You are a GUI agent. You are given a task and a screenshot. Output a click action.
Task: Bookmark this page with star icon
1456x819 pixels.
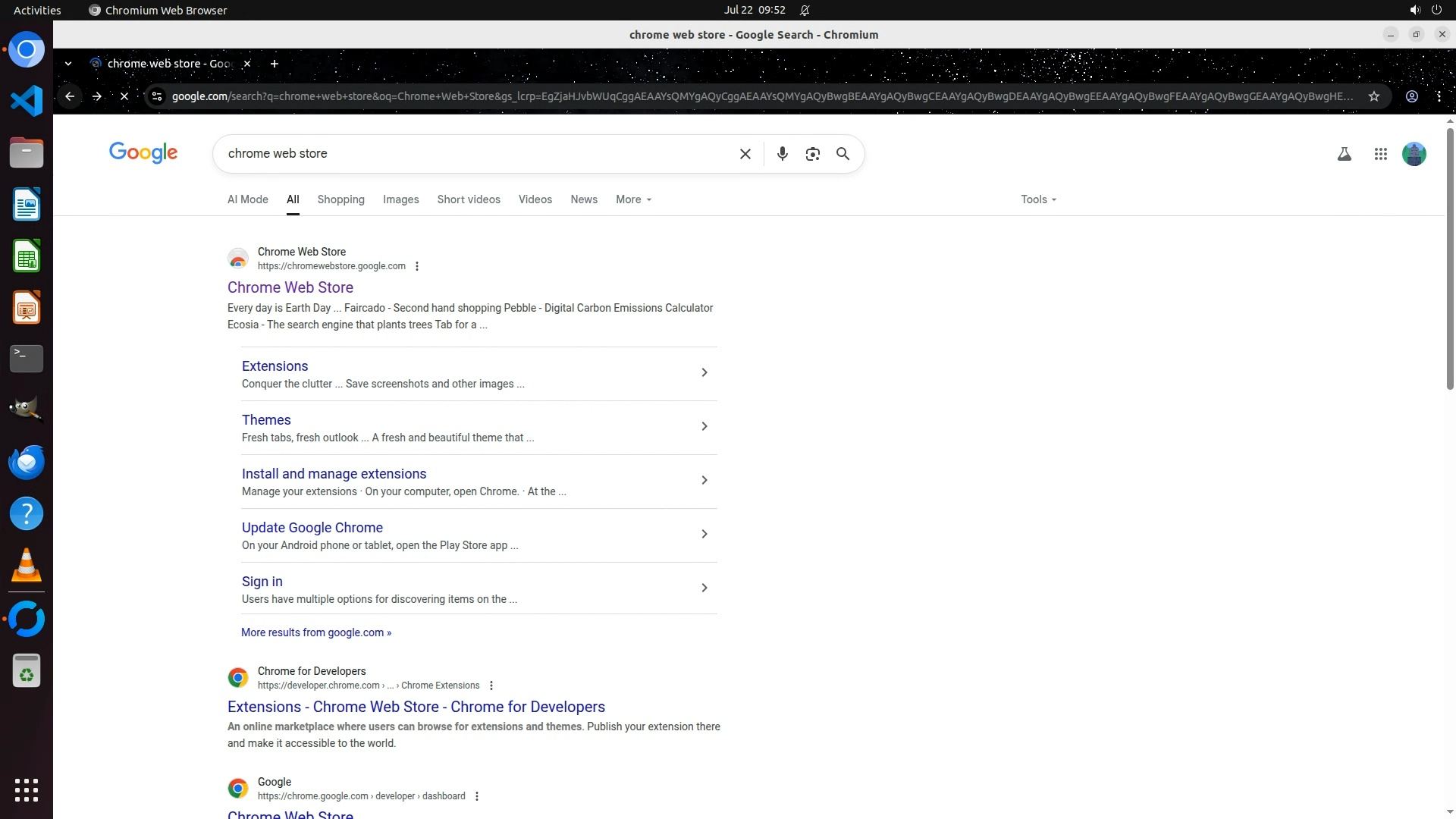[1373, 96]
